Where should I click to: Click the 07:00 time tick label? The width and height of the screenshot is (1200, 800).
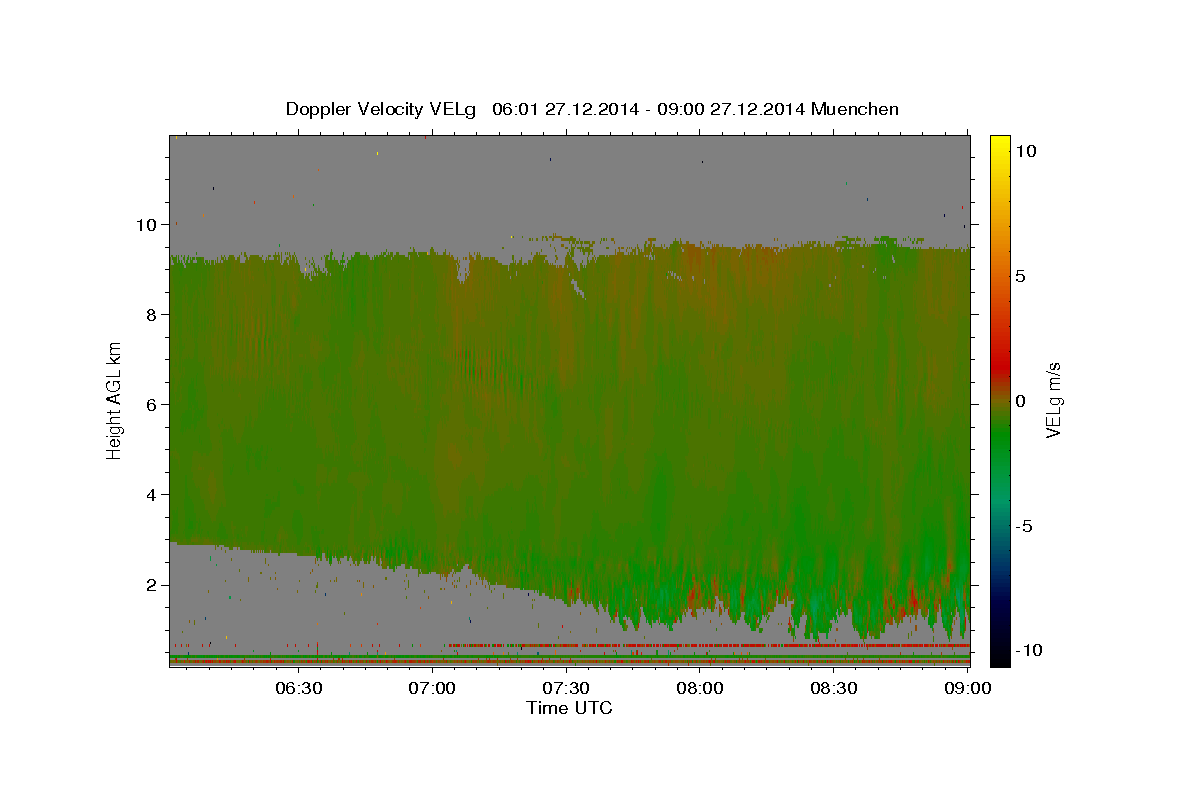click(433, 689)
